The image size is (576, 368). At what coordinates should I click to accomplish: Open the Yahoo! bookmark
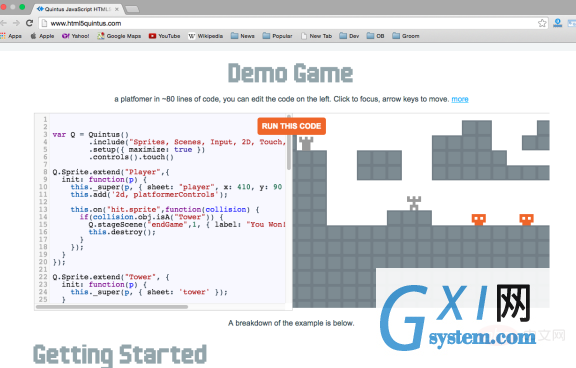(76, 36)
